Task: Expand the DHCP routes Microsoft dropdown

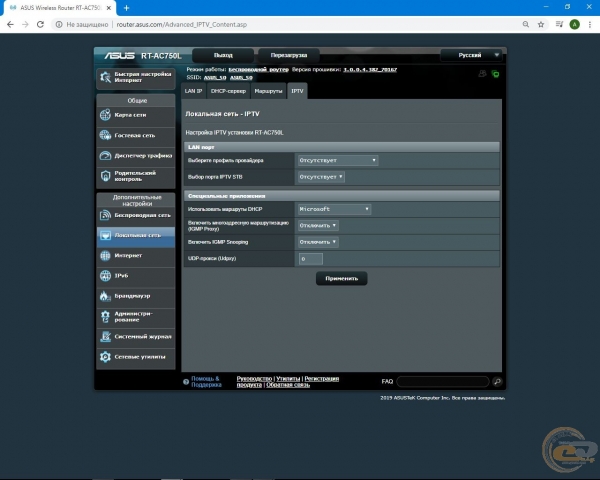Action: pyautogui.click(x=334, y=209)
